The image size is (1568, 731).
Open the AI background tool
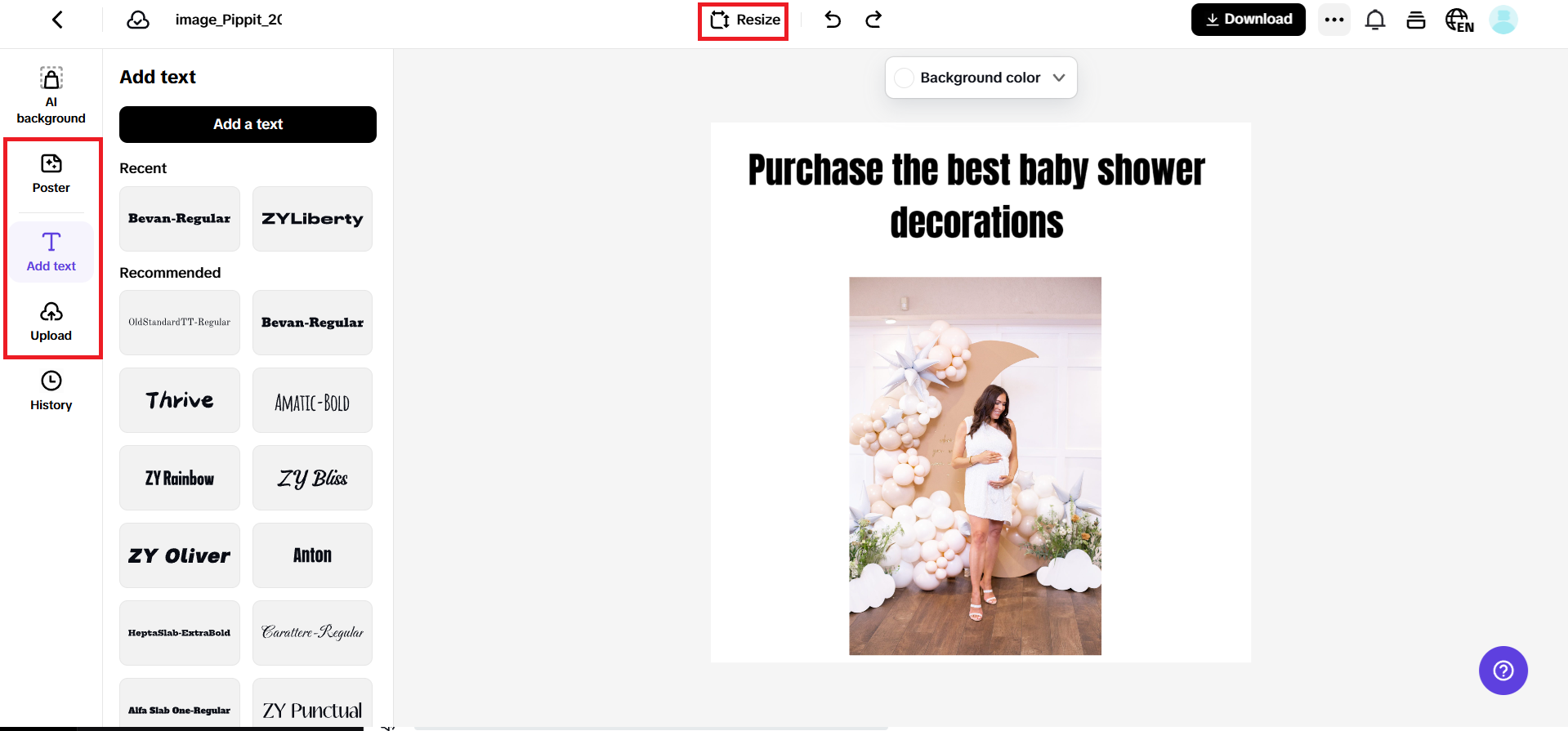(x=51, y=96)
